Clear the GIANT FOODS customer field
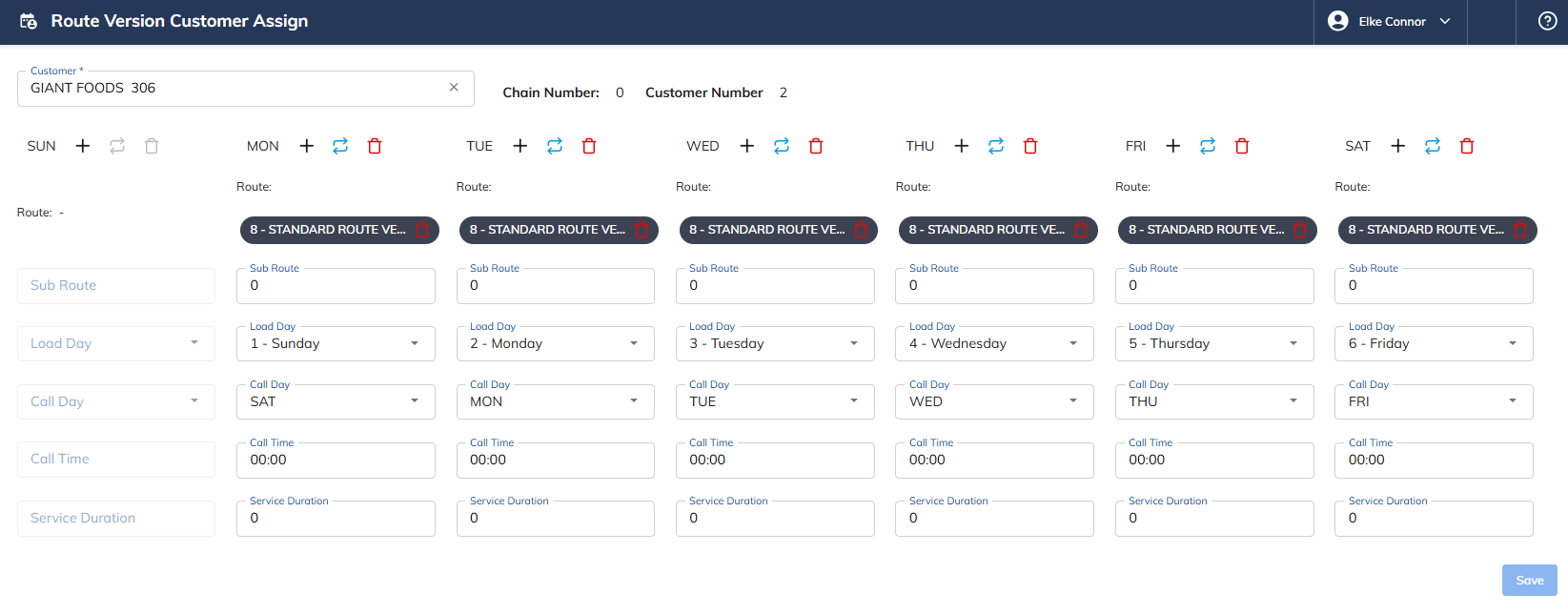 [454, 87]
